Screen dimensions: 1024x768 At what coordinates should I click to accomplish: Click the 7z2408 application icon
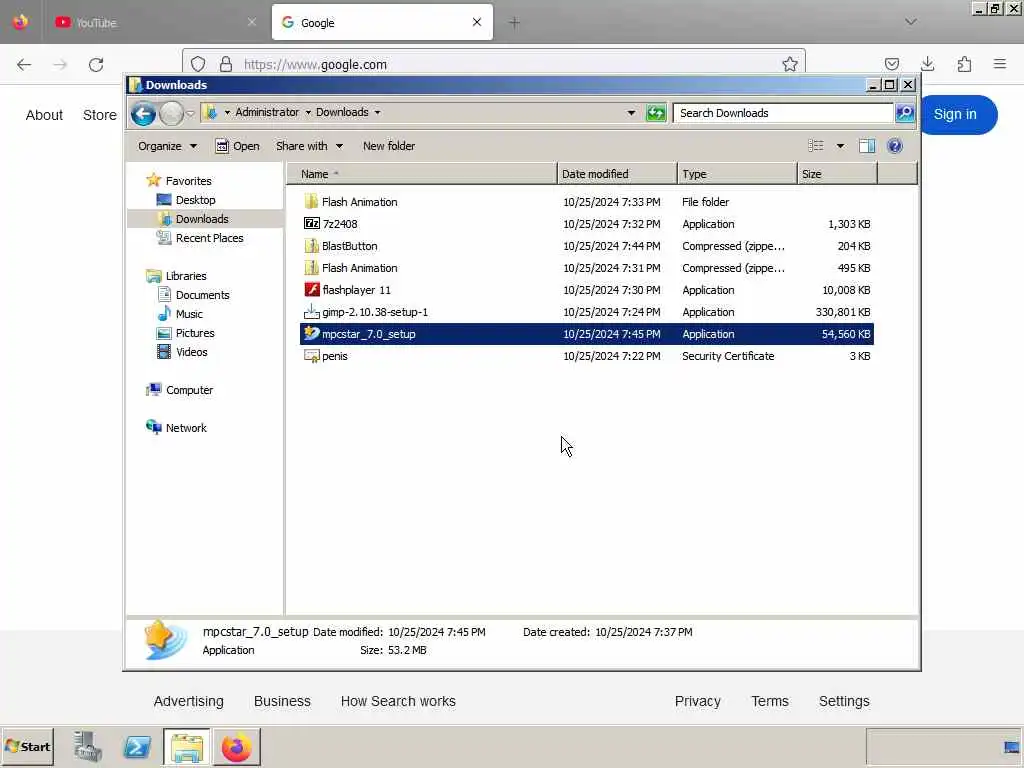click(x=312, y=223)
